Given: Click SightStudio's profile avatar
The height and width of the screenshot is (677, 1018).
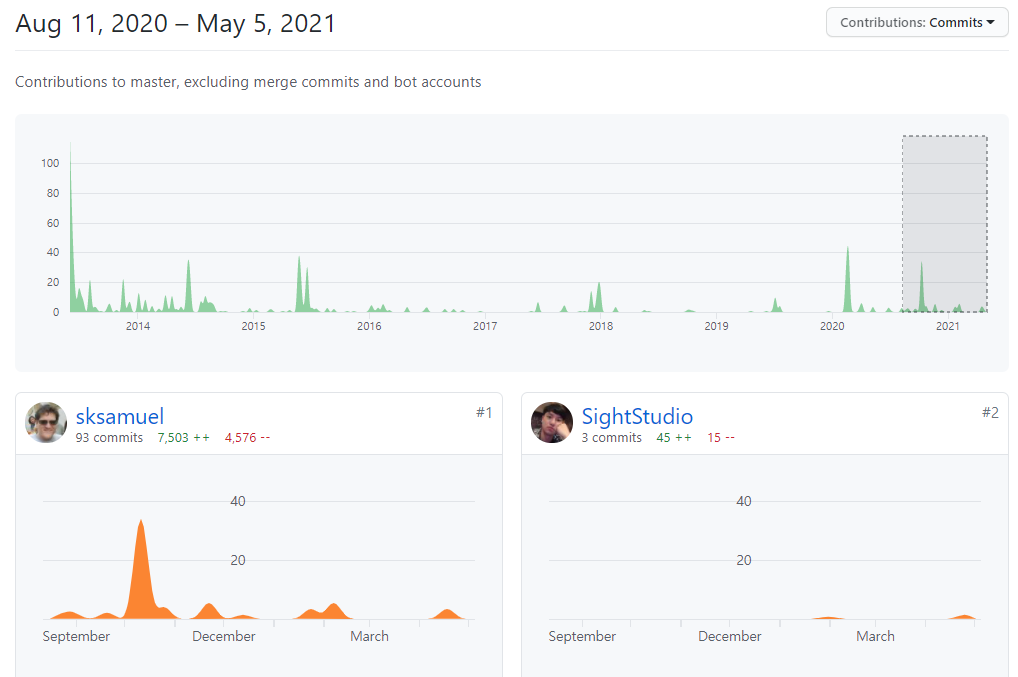Looking at the screenshot, I should (x=552, y=422).
